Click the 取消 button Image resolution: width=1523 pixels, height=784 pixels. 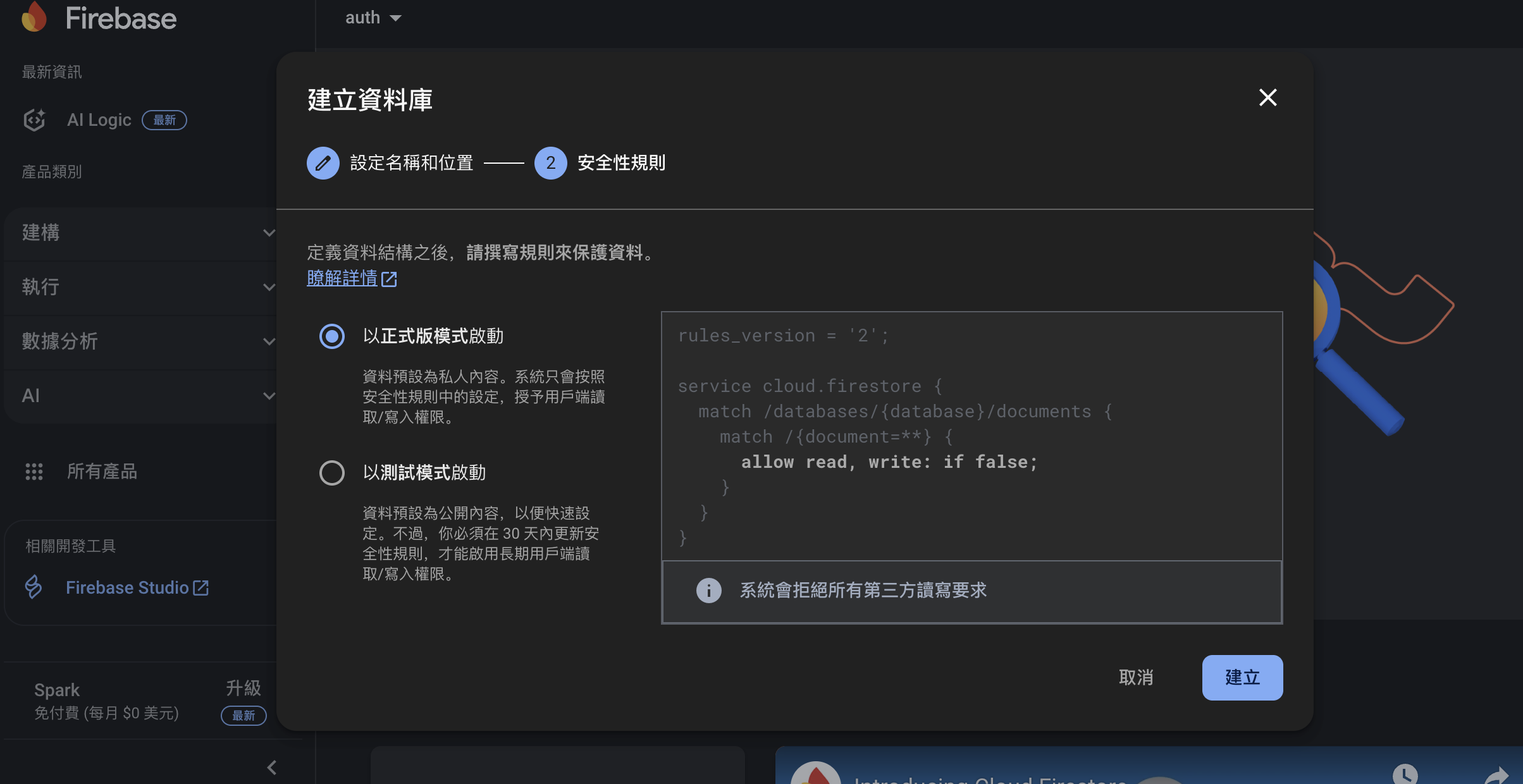1136,678
